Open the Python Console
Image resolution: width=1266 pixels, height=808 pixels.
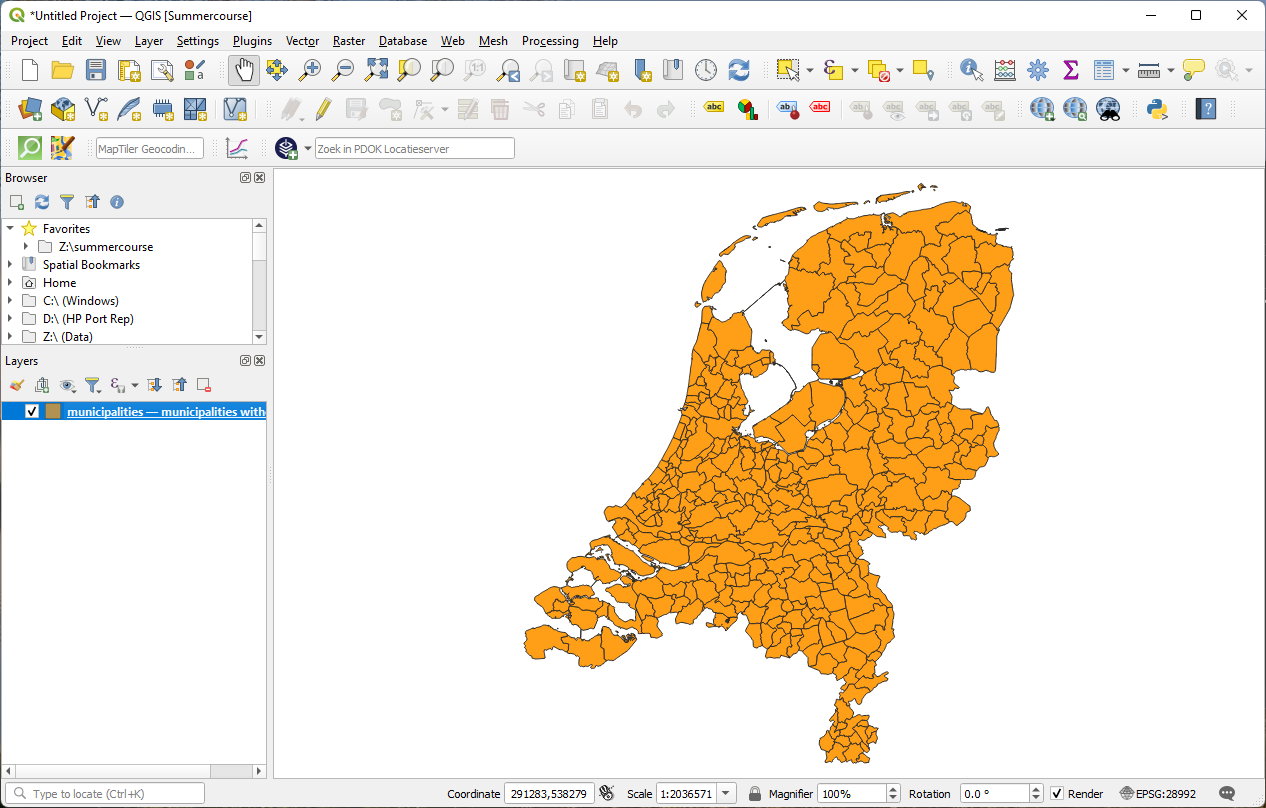[1157, 110]
